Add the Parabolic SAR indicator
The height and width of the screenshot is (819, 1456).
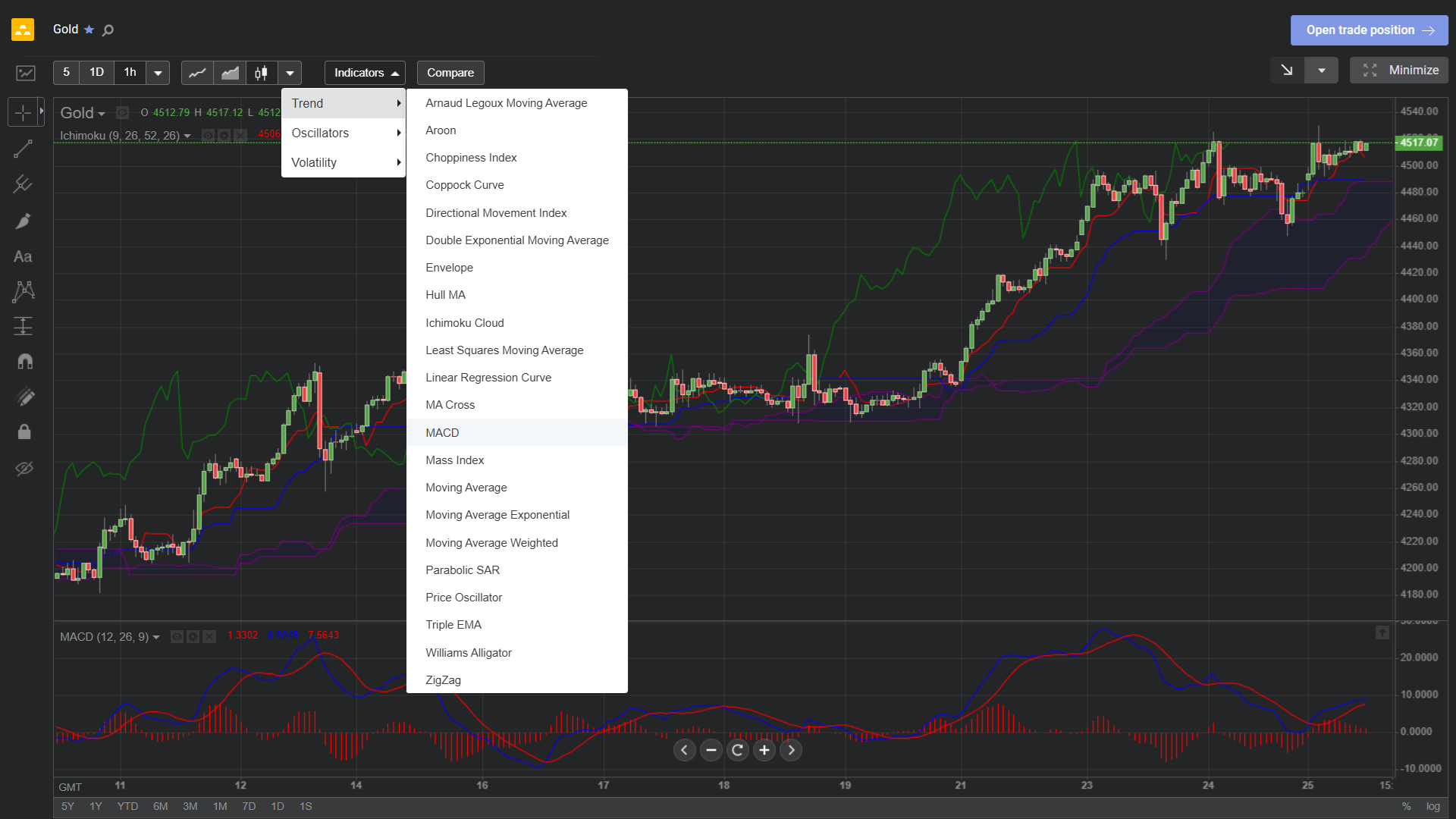coord(517,570)
